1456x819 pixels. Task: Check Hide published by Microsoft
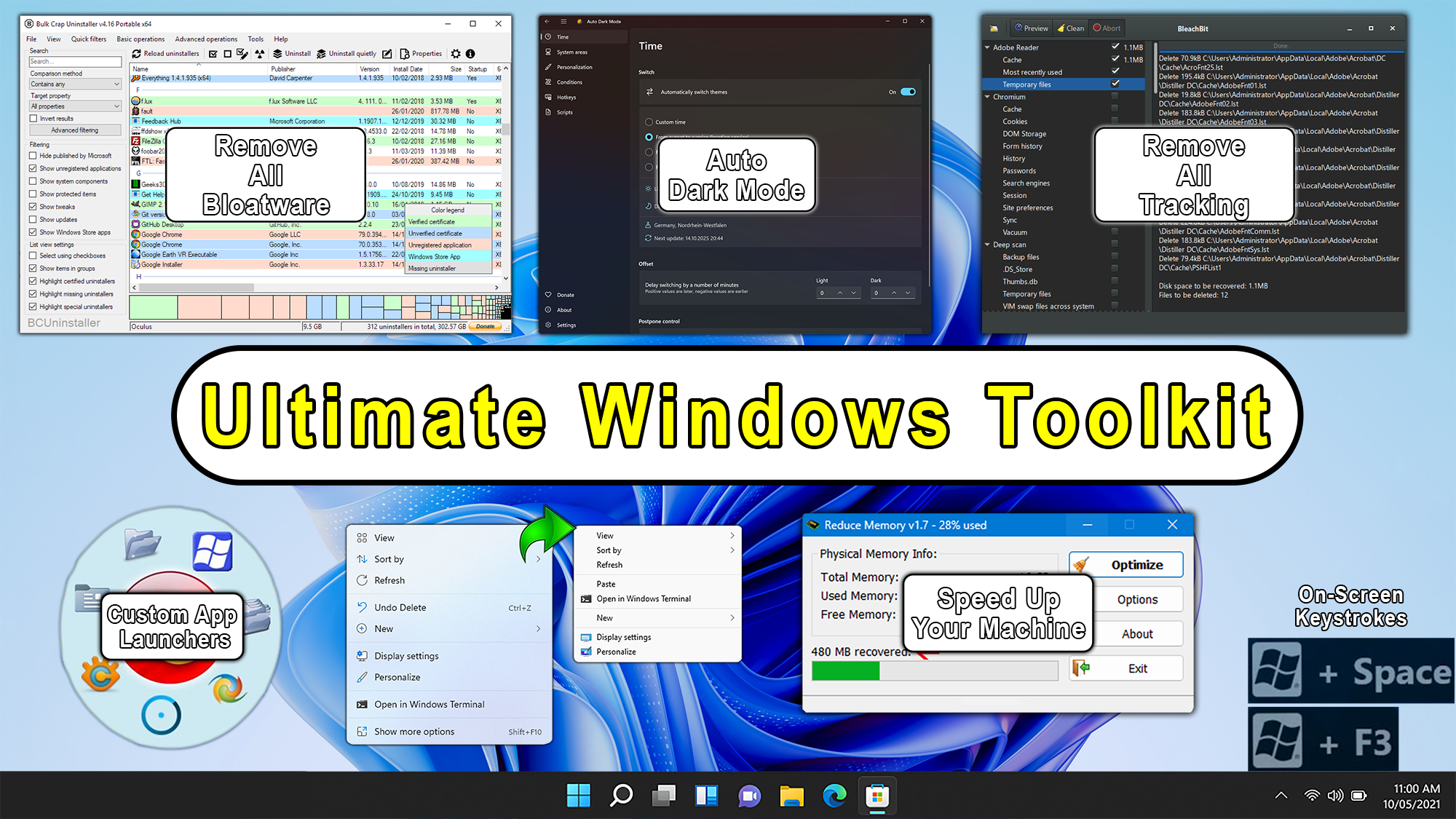(33, 156)
